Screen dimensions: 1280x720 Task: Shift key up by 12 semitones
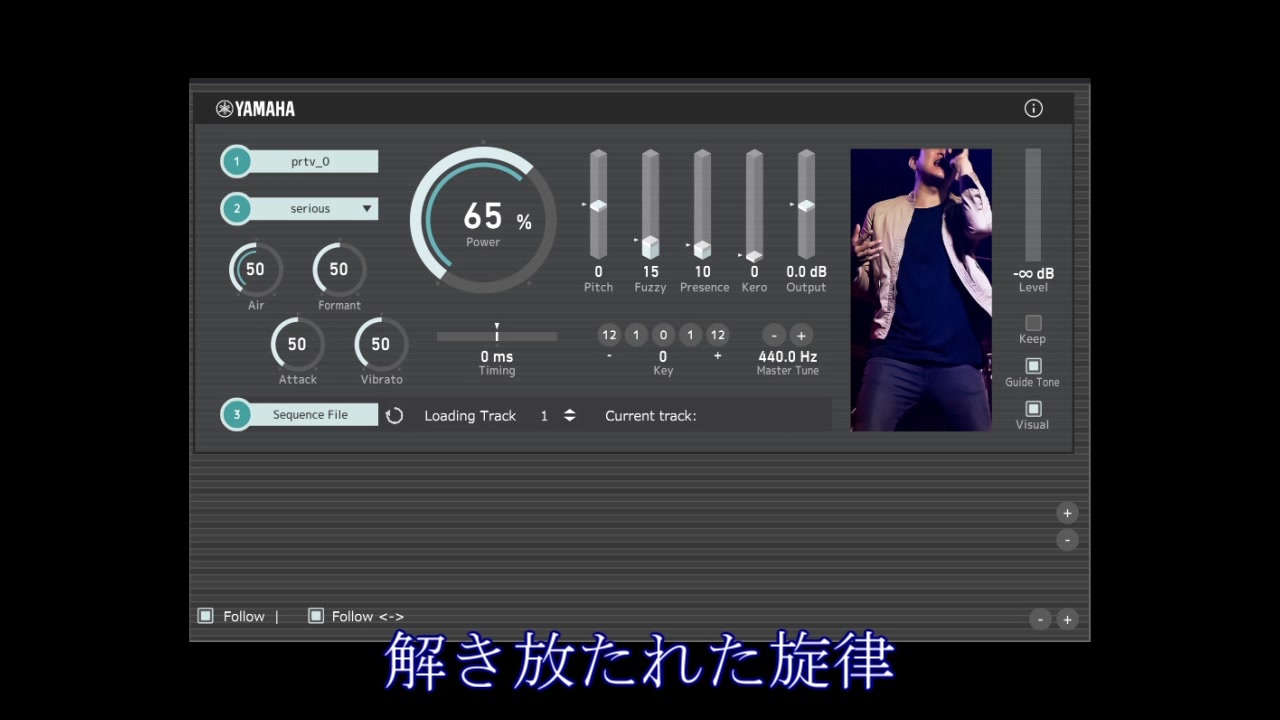(x=717, y=335)
